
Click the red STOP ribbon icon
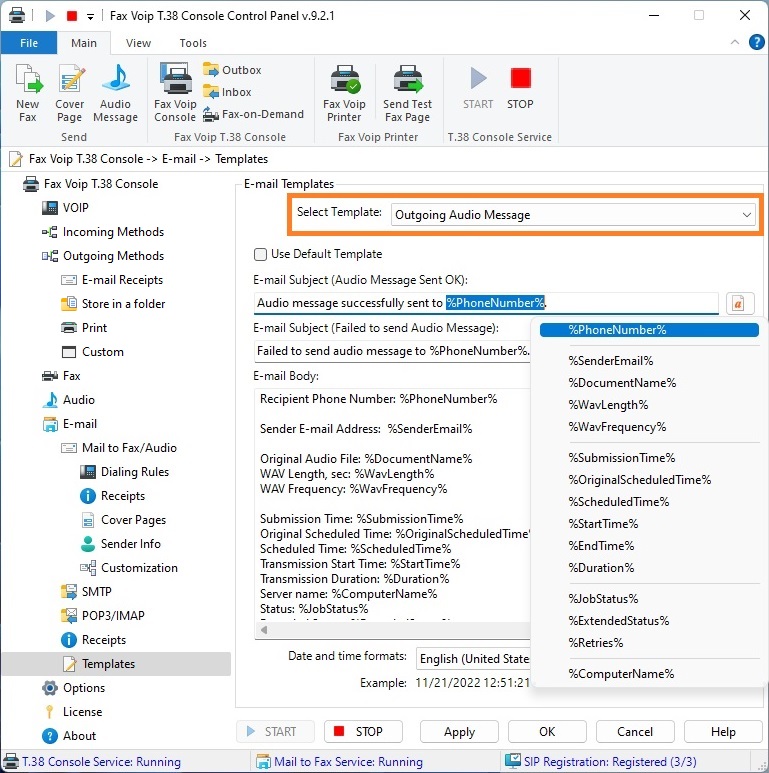tap(521, 89)
